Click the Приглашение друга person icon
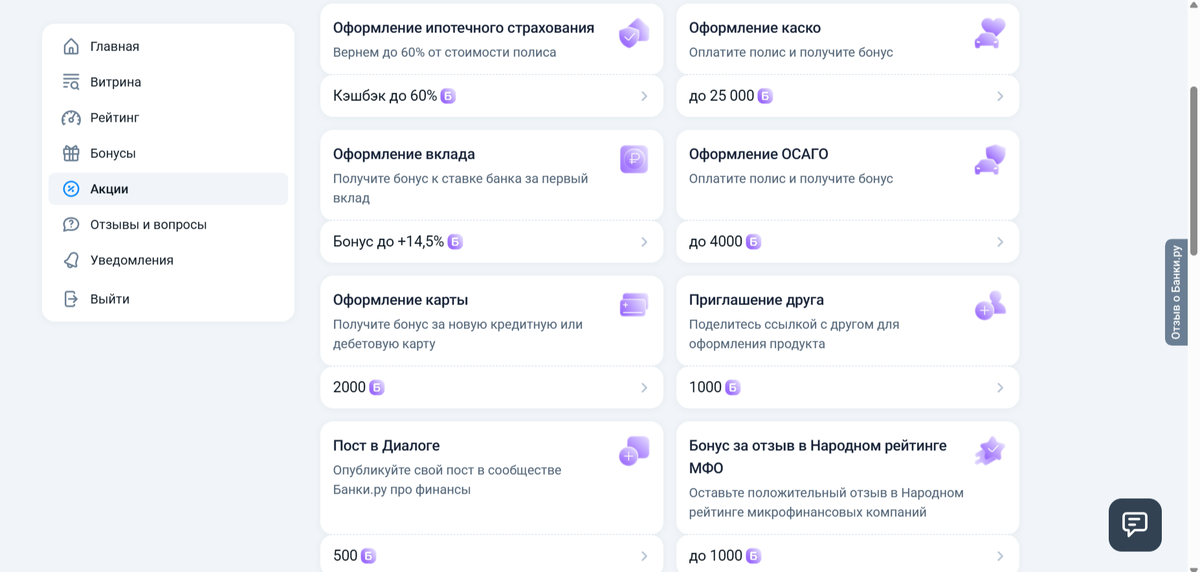This screenshot has height=572, width=1200. [990, 305]
